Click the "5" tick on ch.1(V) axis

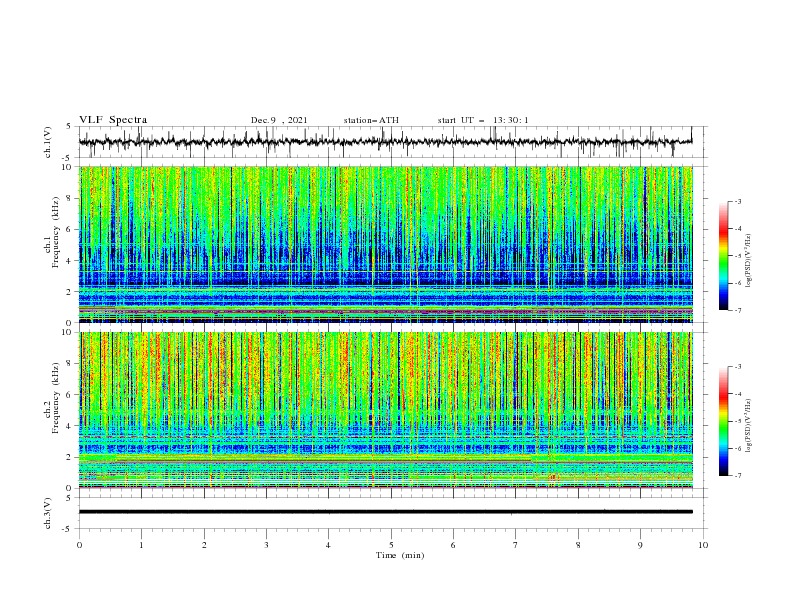tap(70, 126)
